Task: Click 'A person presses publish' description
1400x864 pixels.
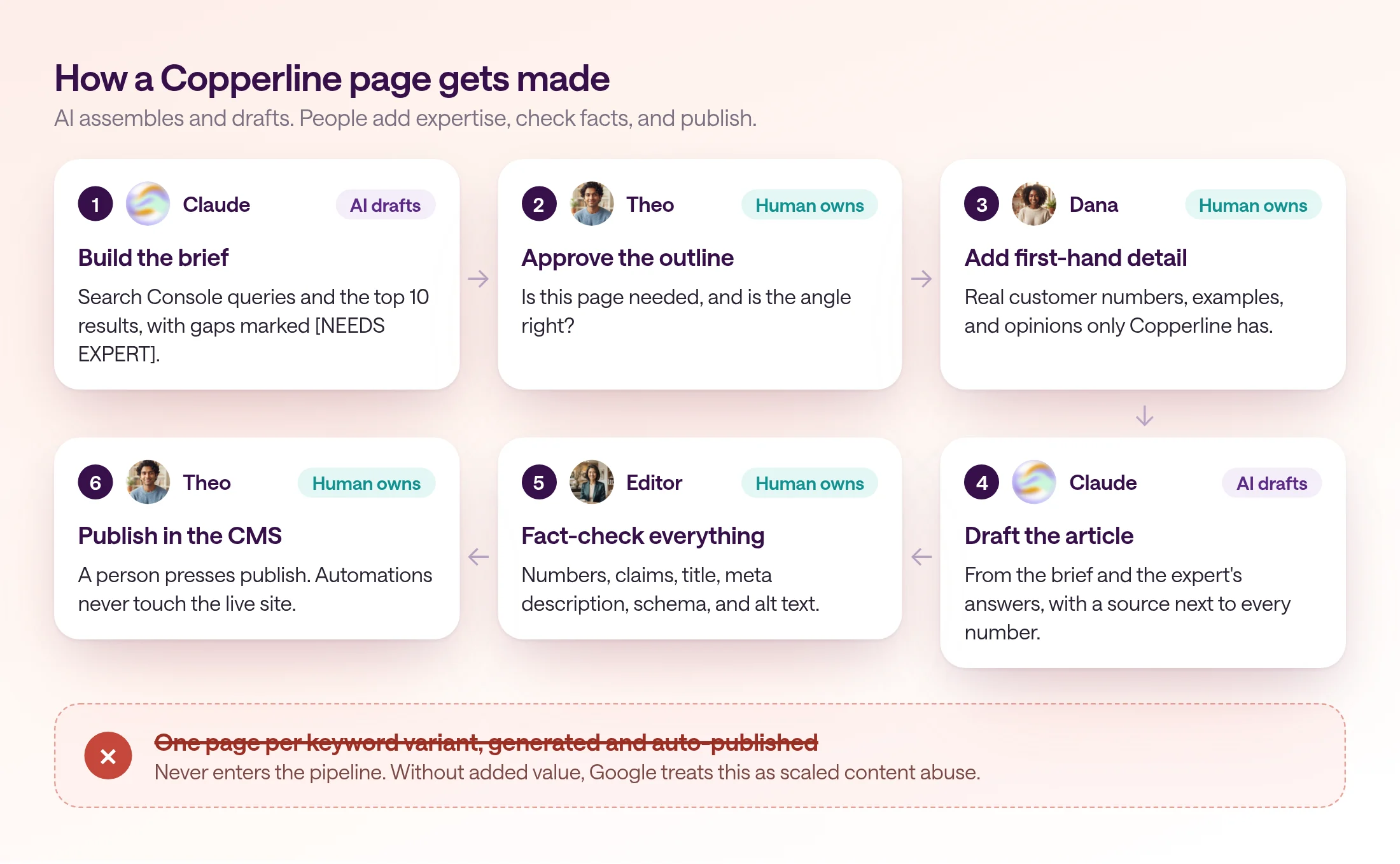Action: point(255,589)
